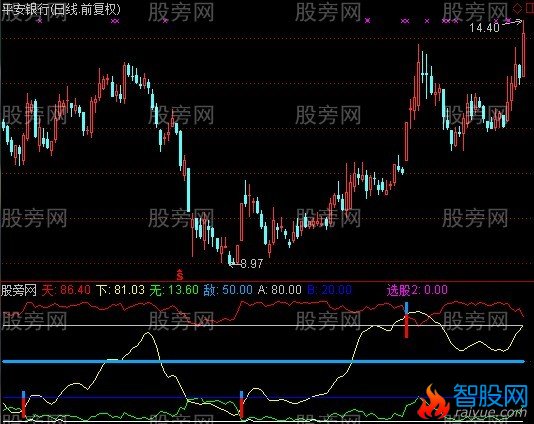Viewport: 534px width, 424px height.
Task: Select the 8.97 low price label
Action: coord(251,263)
